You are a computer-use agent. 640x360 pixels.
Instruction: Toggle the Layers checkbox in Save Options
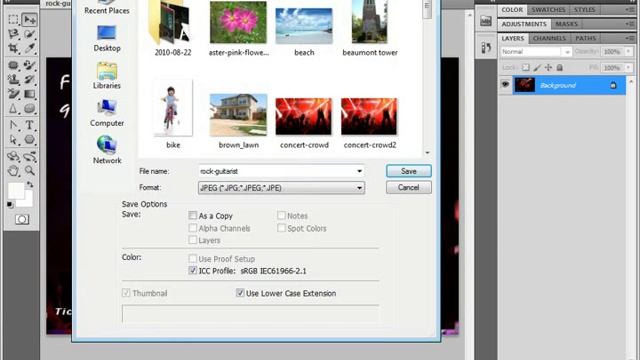pyautogui.click(x=193, y=240)
